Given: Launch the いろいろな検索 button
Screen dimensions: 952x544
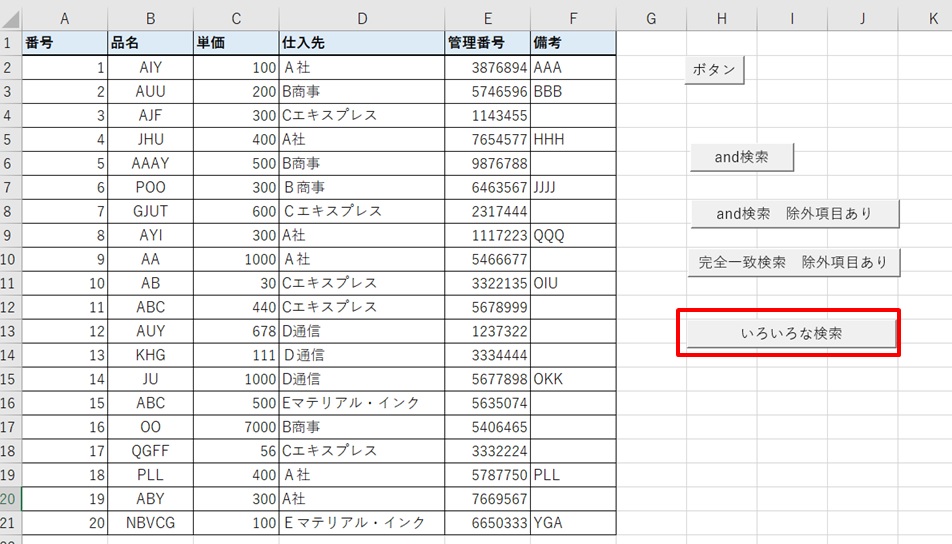Looking at the screenshot, I should click(x=790, y=333).
